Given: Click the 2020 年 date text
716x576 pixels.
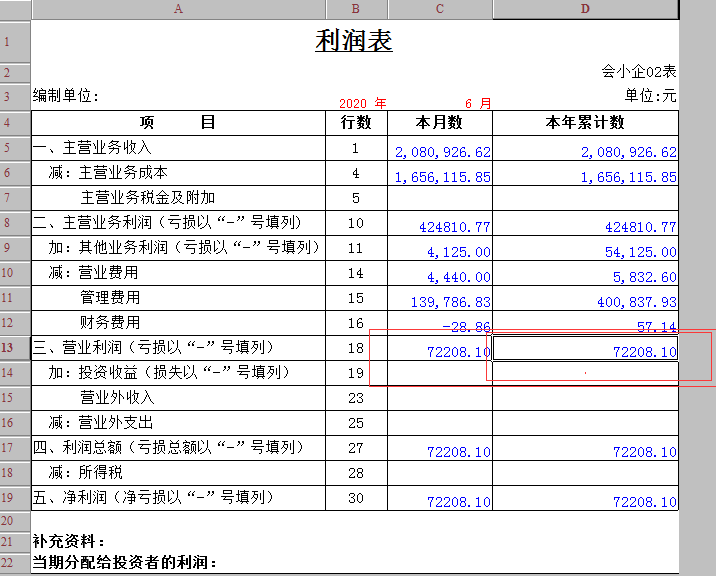Looking at the screenshot, I should (363, 103).
